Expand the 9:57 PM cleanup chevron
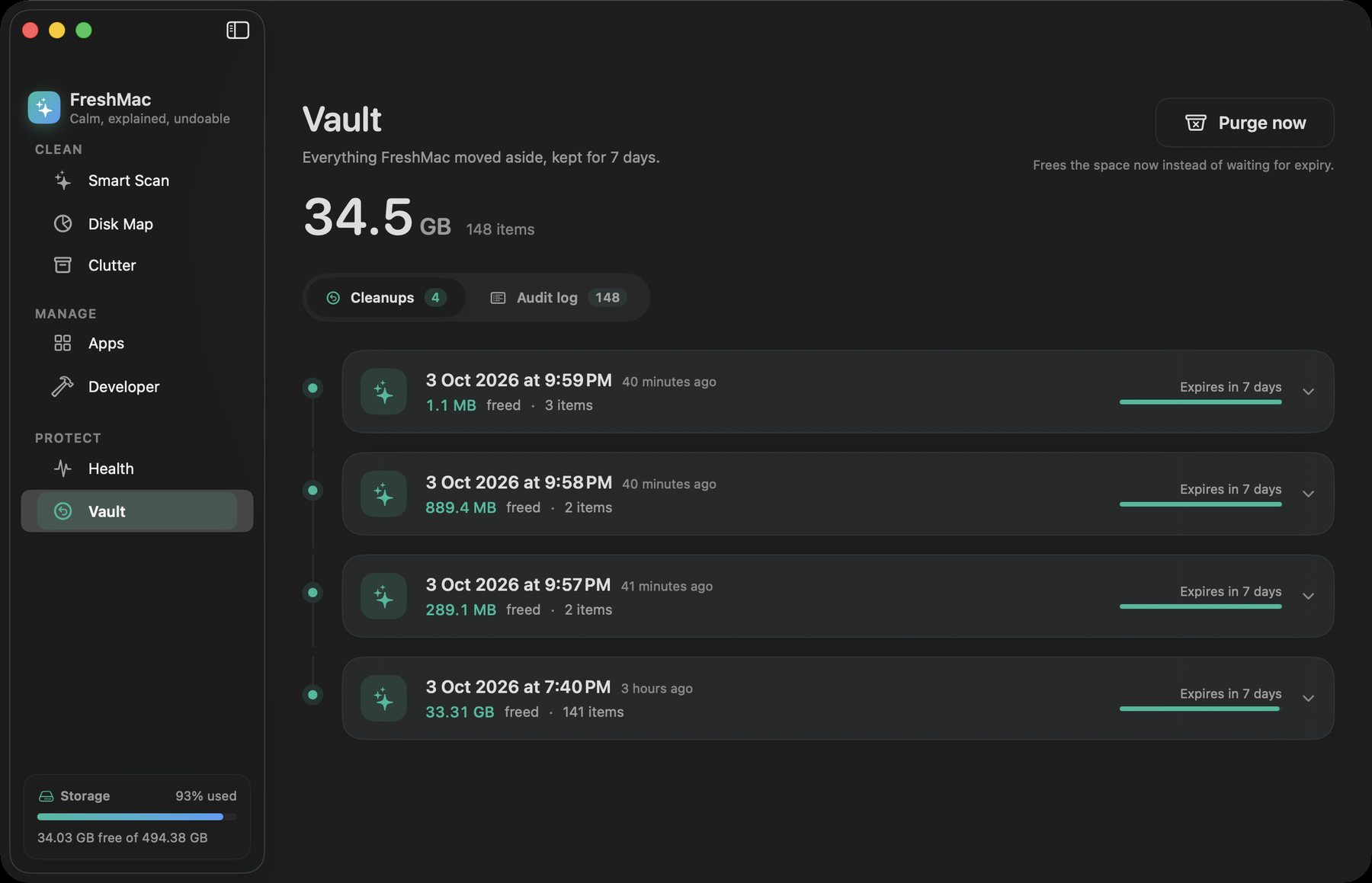Image resolution: width=1372 pixels, height=883 pixels. point(1308,596)
